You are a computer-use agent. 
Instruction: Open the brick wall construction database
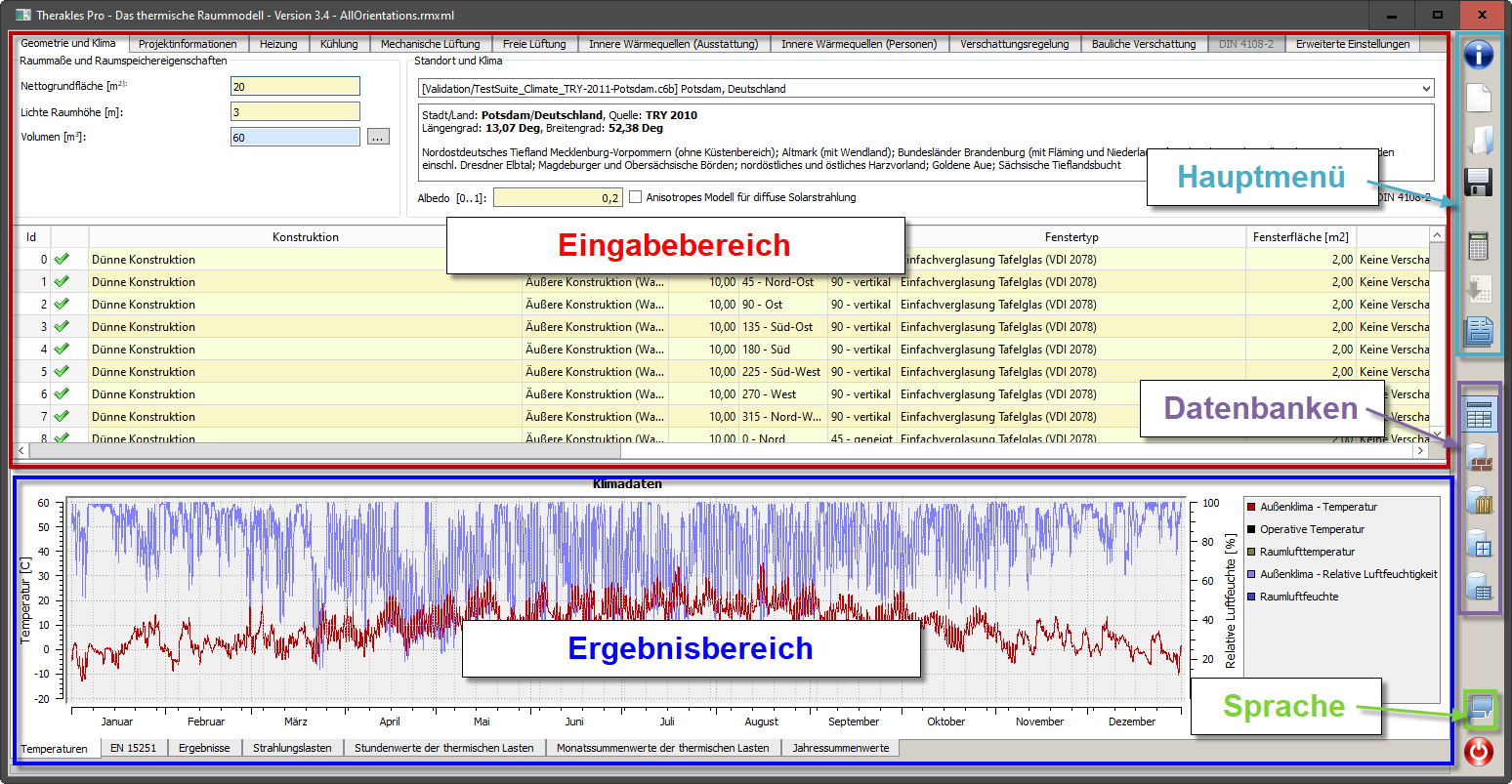click(1480, 457)
